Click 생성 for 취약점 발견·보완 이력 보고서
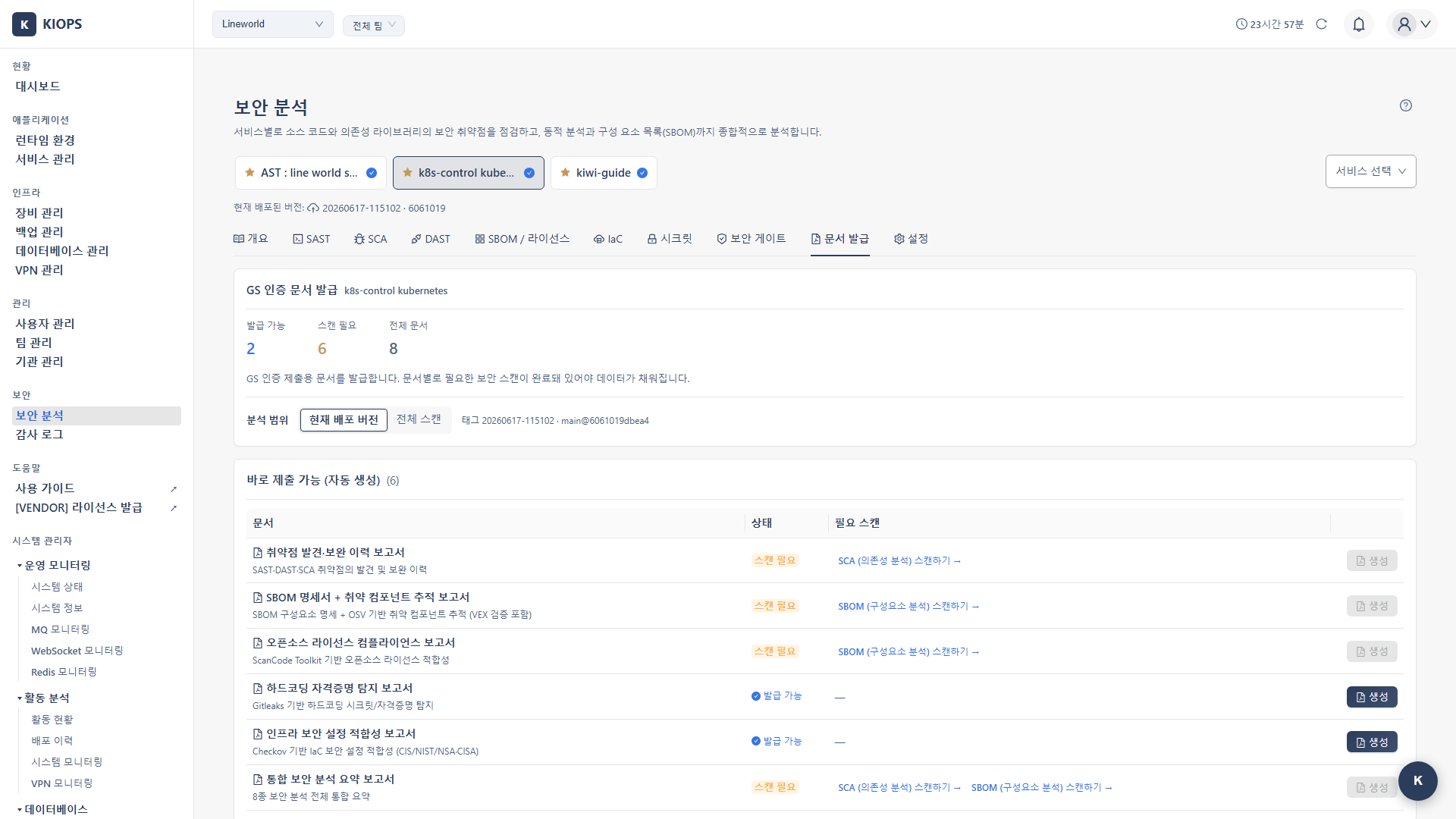The width and height of the screenshot is (1456, 819). (1372, 561)
